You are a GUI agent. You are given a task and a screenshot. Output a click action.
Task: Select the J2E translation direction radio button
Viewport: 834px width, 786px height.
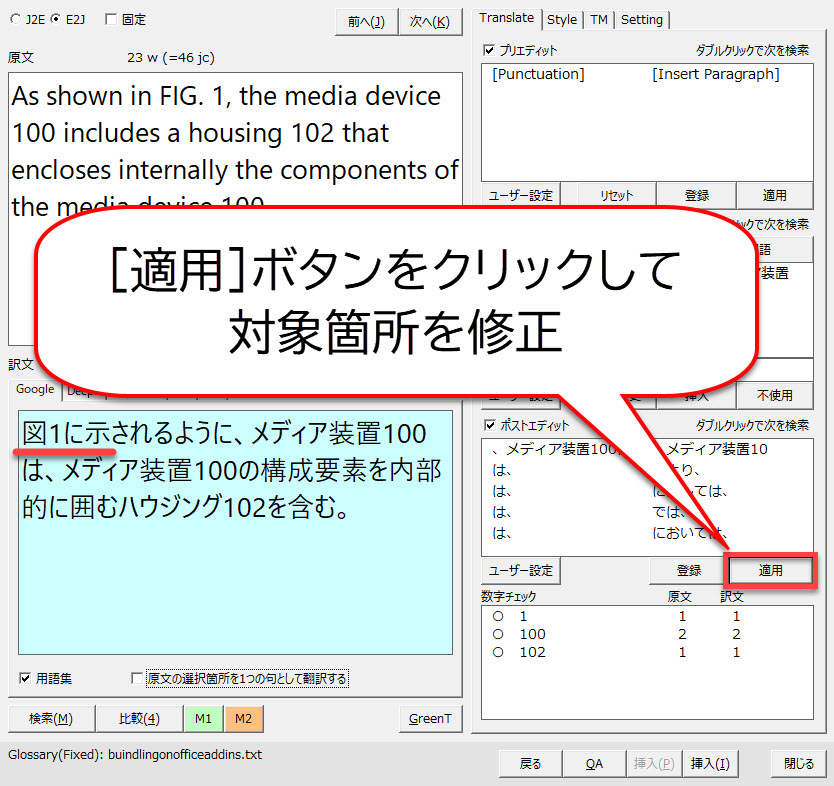(x=14, y=19)
